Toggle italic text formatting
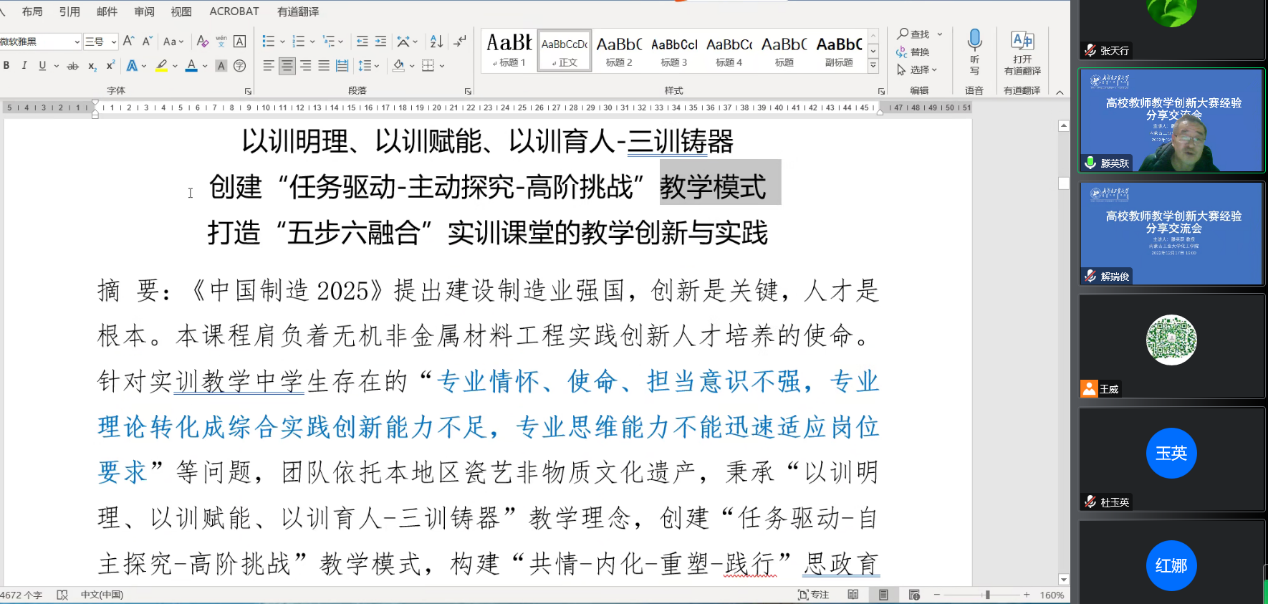This screenshot has height=604, width=1268. 24,66
